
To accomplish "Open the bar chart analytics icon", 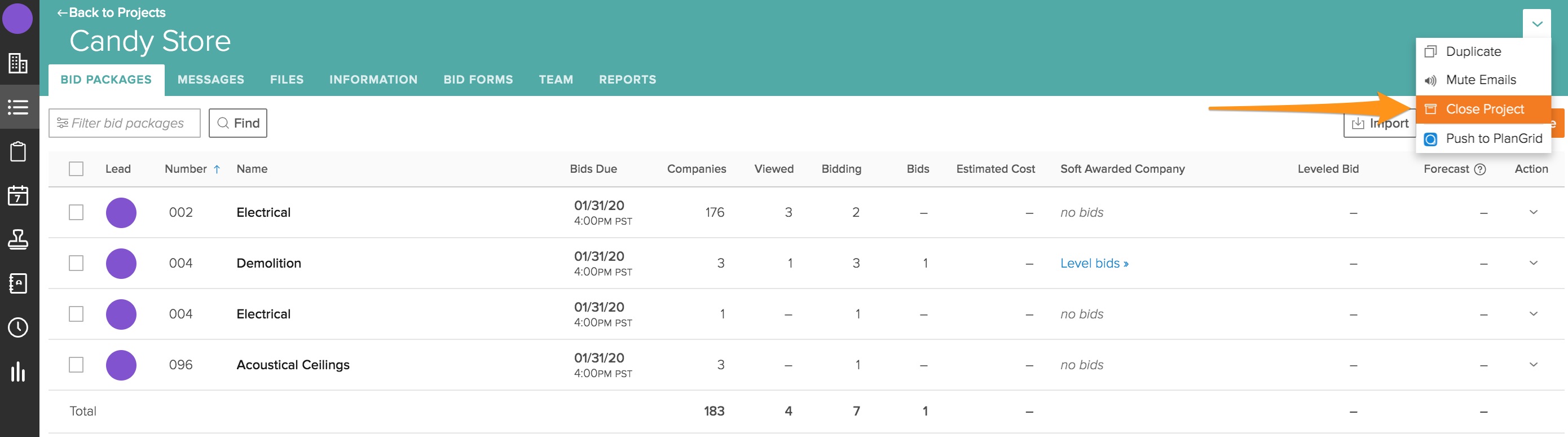I will (x=17, y=371).
